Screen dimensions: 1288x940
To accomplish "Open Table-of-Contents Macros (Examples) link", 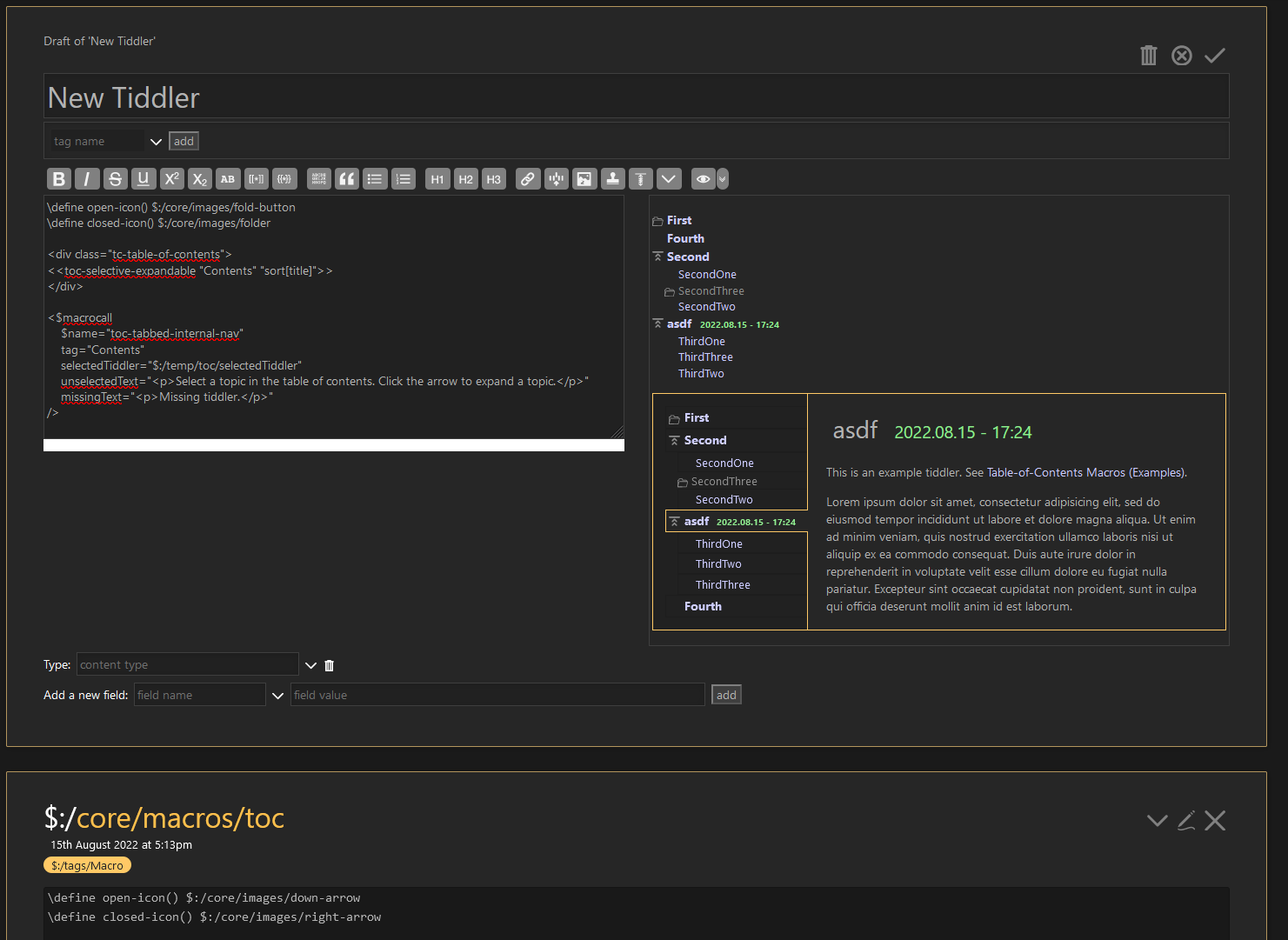I will [1085, 472].
